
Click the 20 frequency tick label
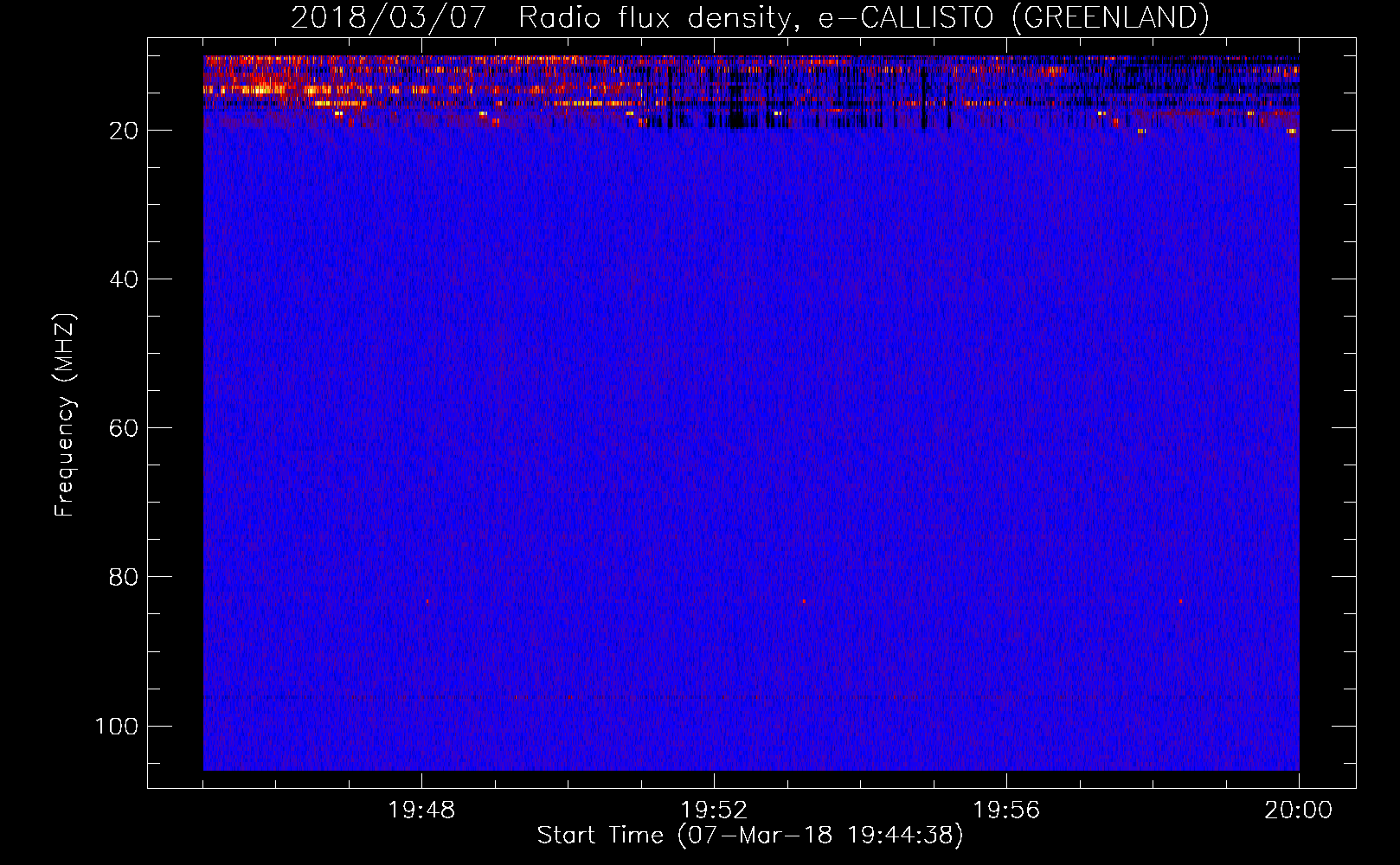(124, 131)
